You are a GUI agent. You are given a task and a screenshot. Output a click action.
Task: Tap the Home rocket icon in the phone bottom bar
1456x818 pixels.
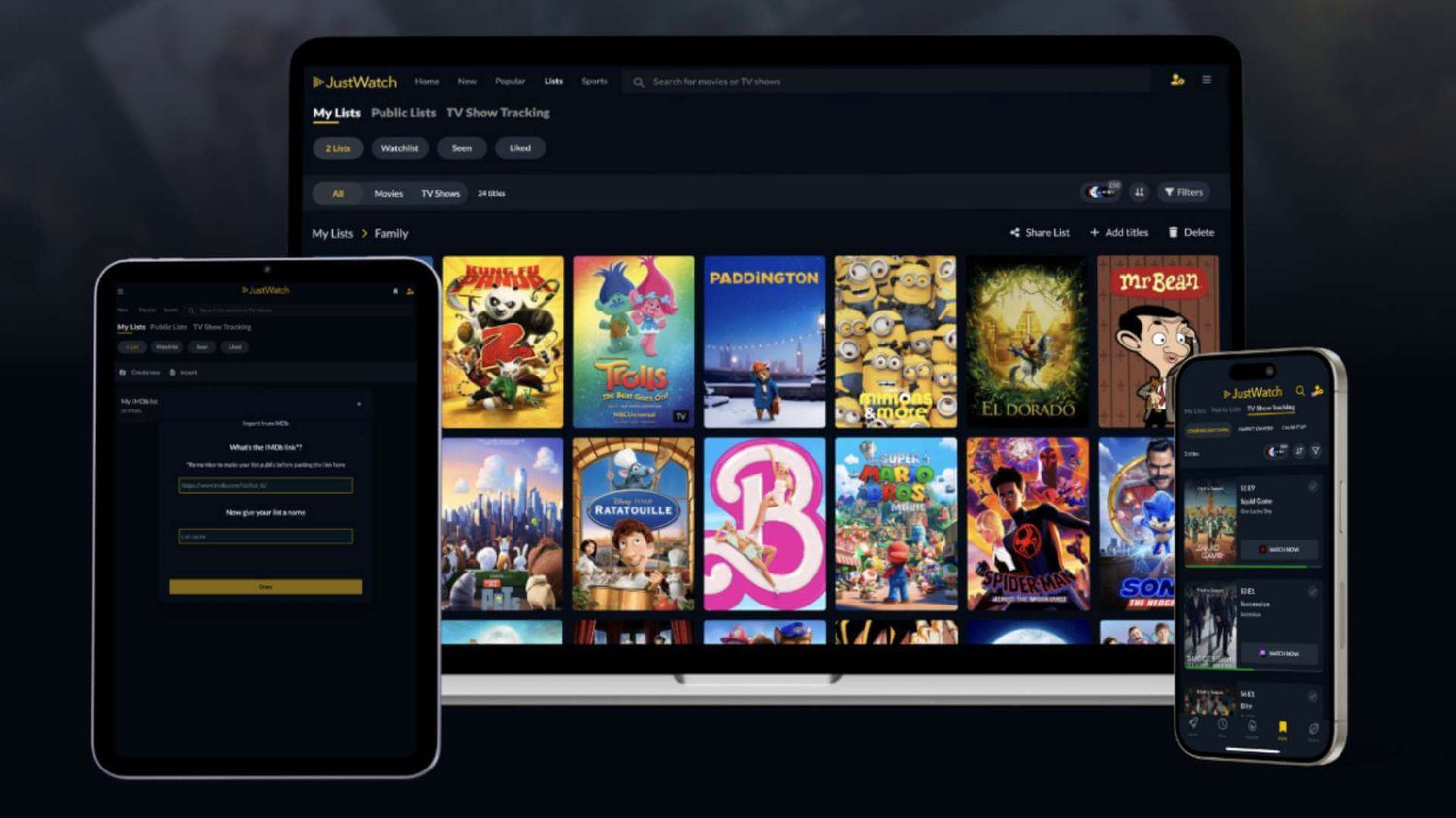tap(1193, 724)
